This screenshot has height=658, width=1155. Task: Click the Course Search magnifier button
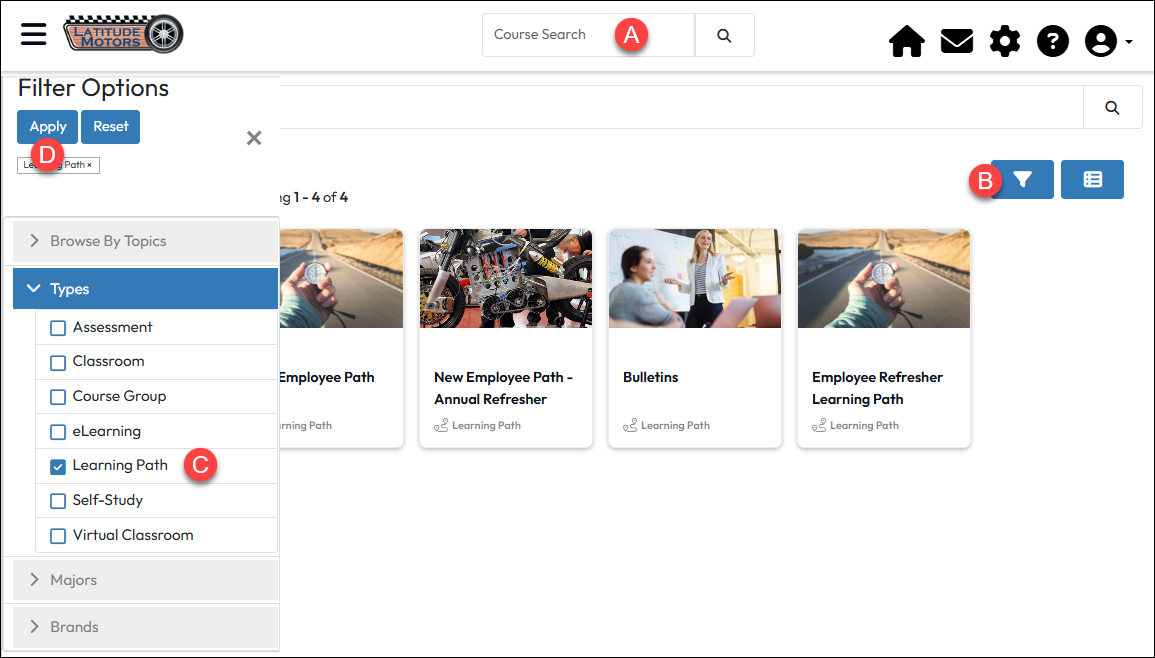[724, 35]
